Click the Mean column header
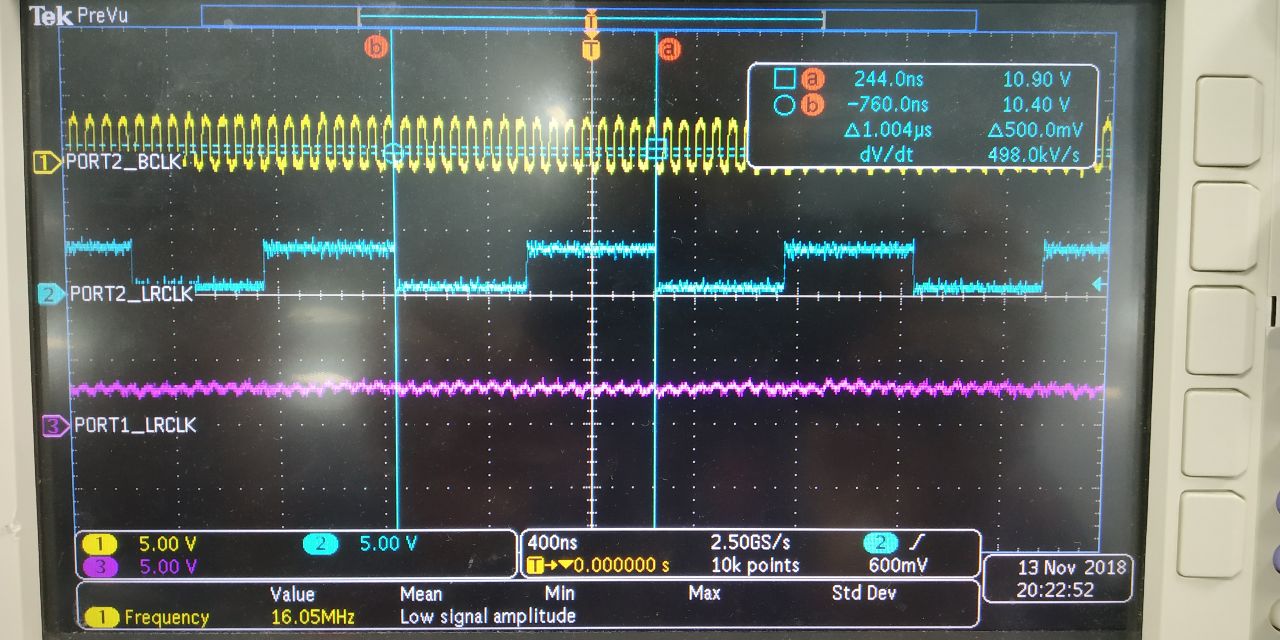Screen dimensions: 1280x640 coord(421,593)
